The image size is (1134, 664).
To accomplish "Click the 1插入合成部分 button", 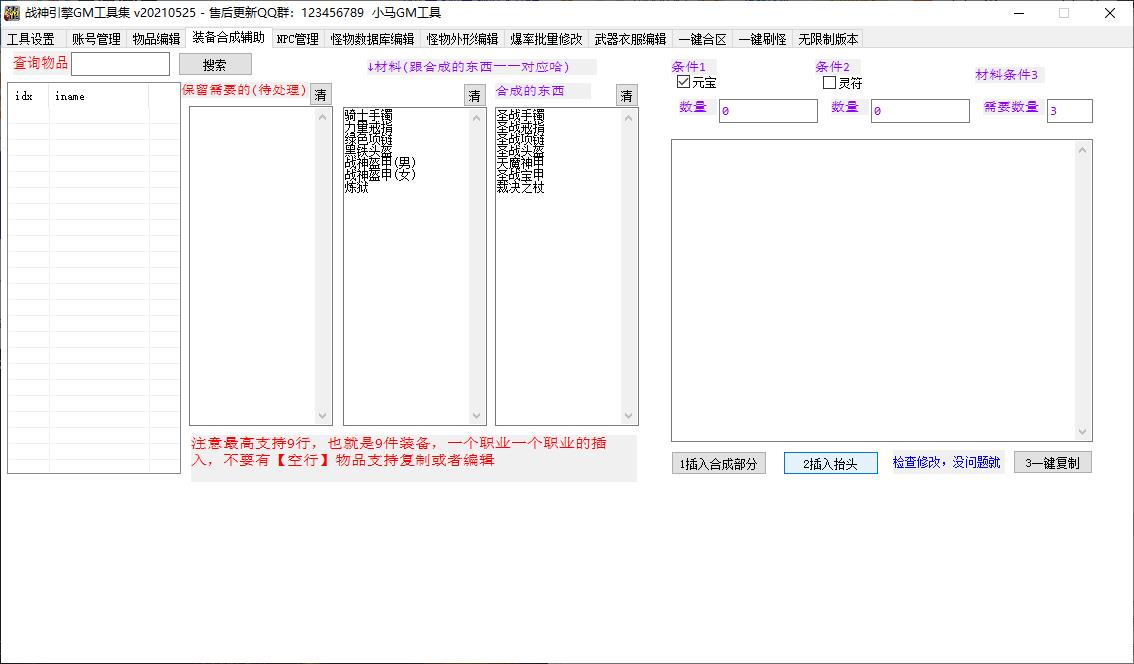I will pyautogui.click(x=718, y=464).
